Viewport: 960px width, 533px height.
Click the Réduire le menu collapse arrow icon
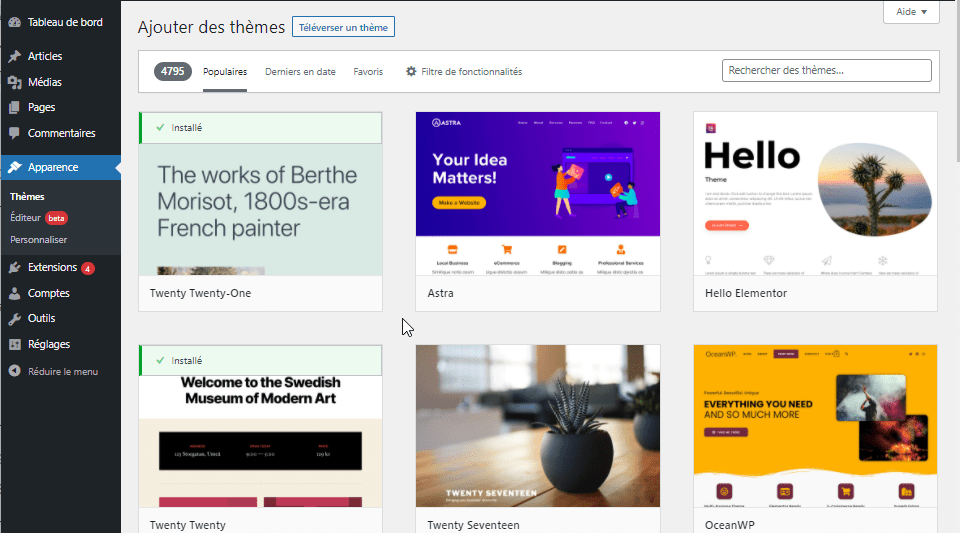click(x=15, y=371)
